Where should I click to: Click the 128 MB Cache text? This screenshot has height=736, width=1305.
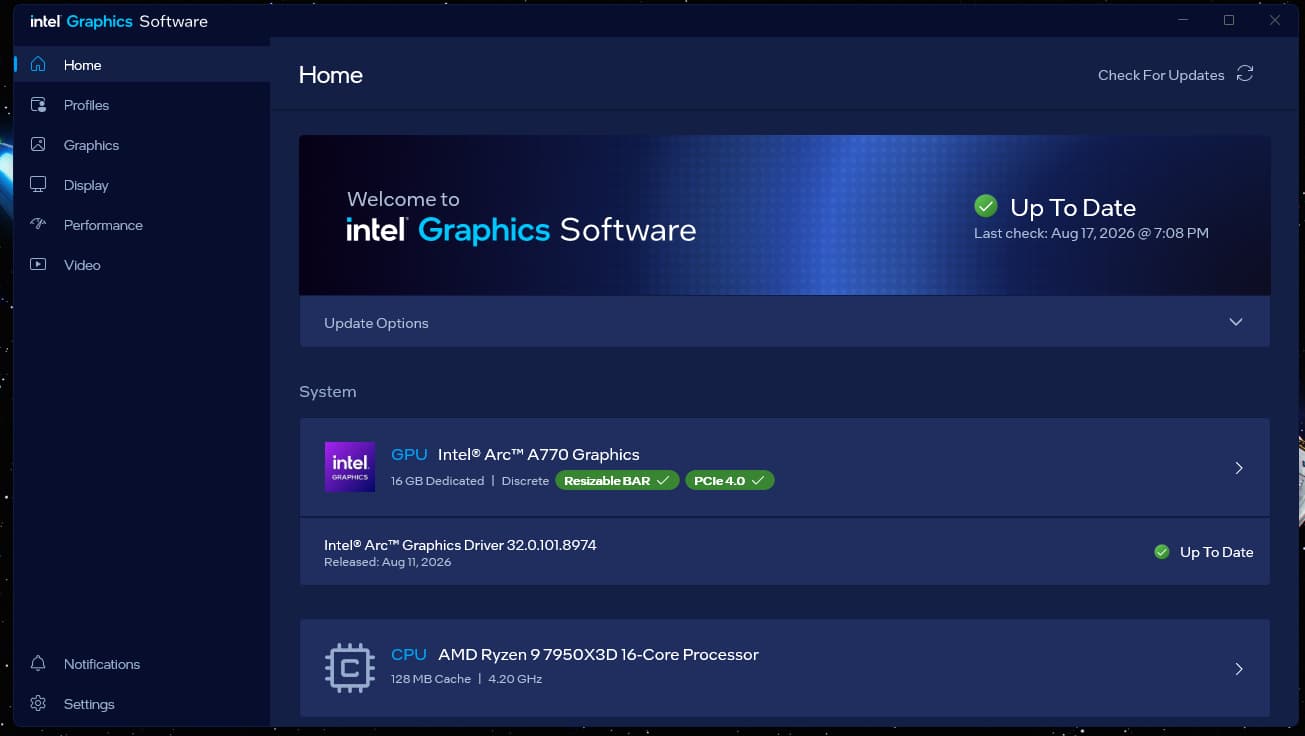431,679
